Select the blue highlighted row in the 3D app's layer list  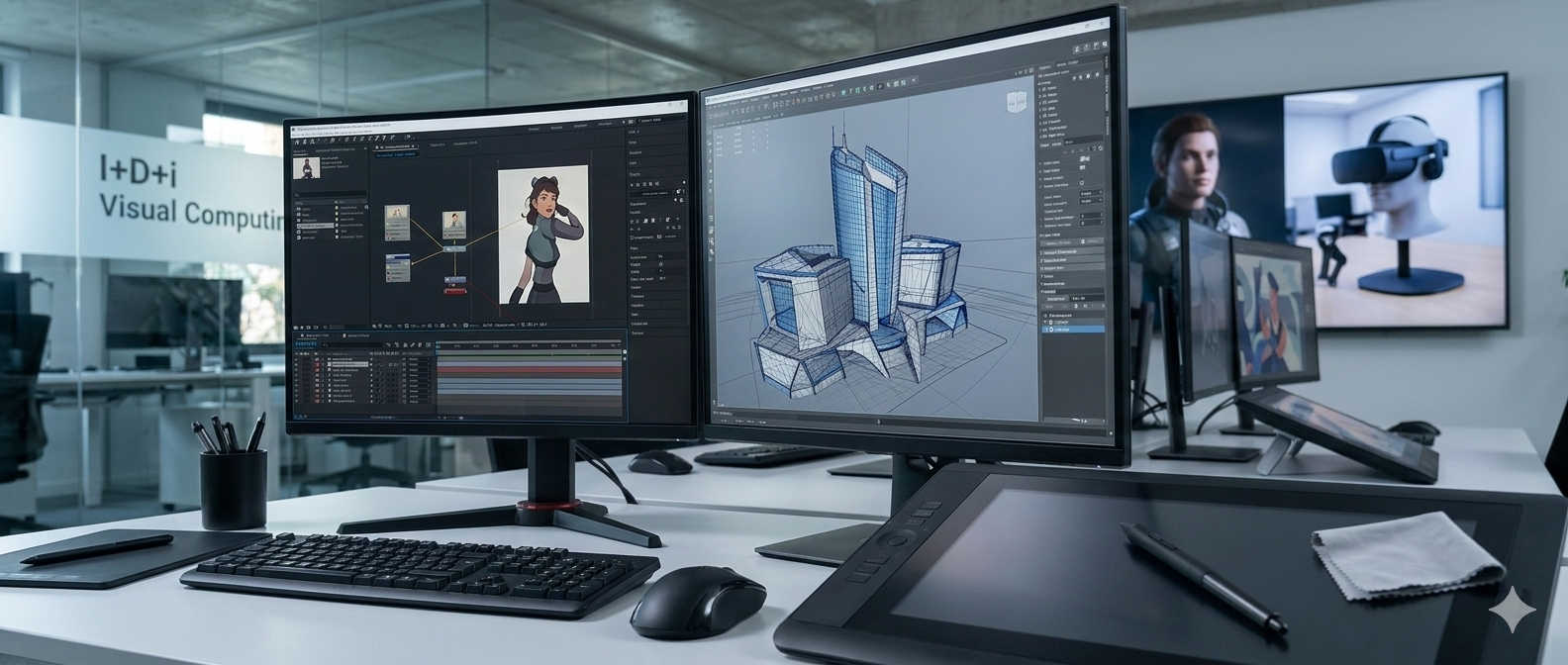[1072, 329]
